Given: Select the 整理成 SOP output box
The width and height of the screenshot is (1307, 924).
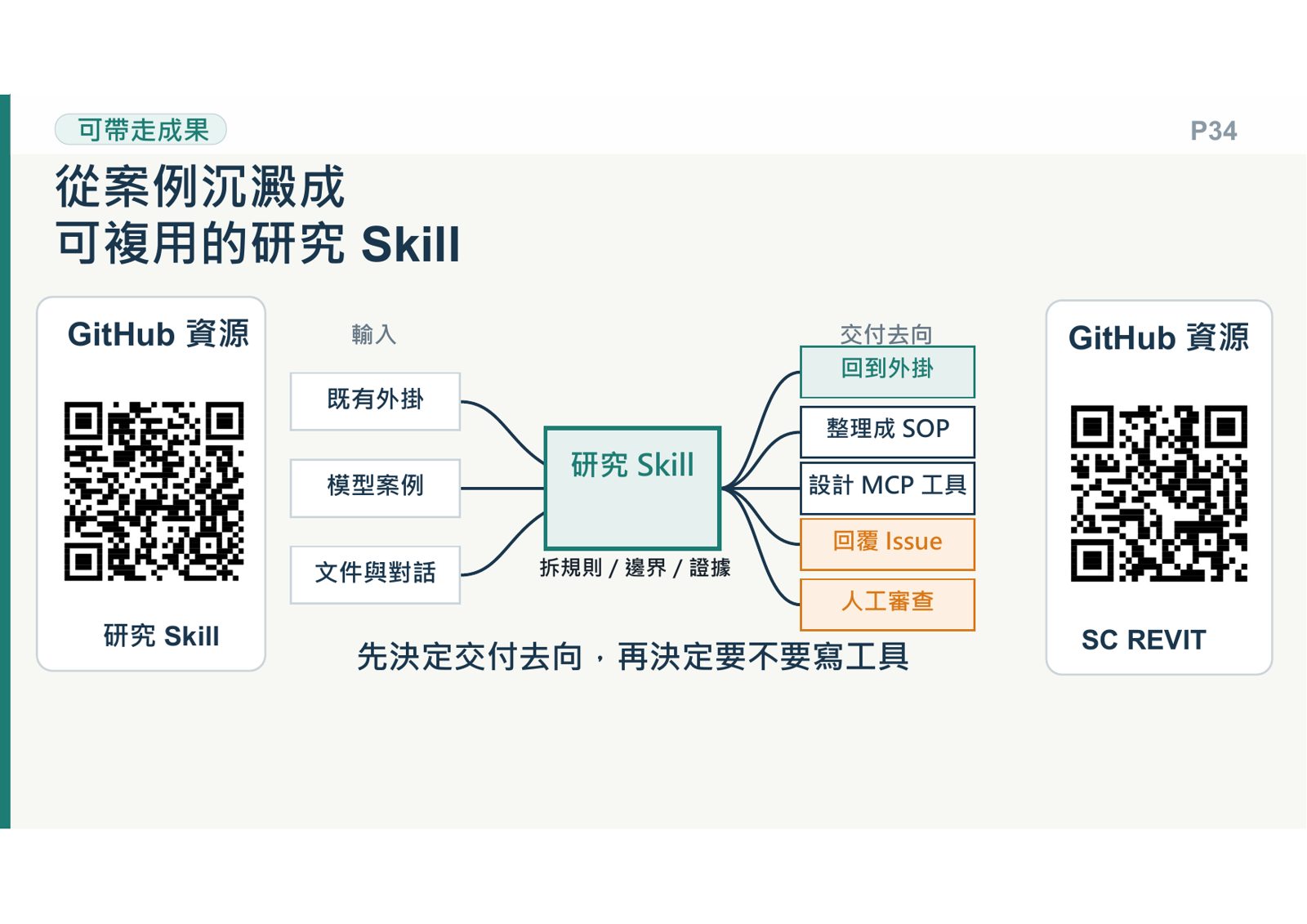Looking at the screenshot, I should [887, 431].
